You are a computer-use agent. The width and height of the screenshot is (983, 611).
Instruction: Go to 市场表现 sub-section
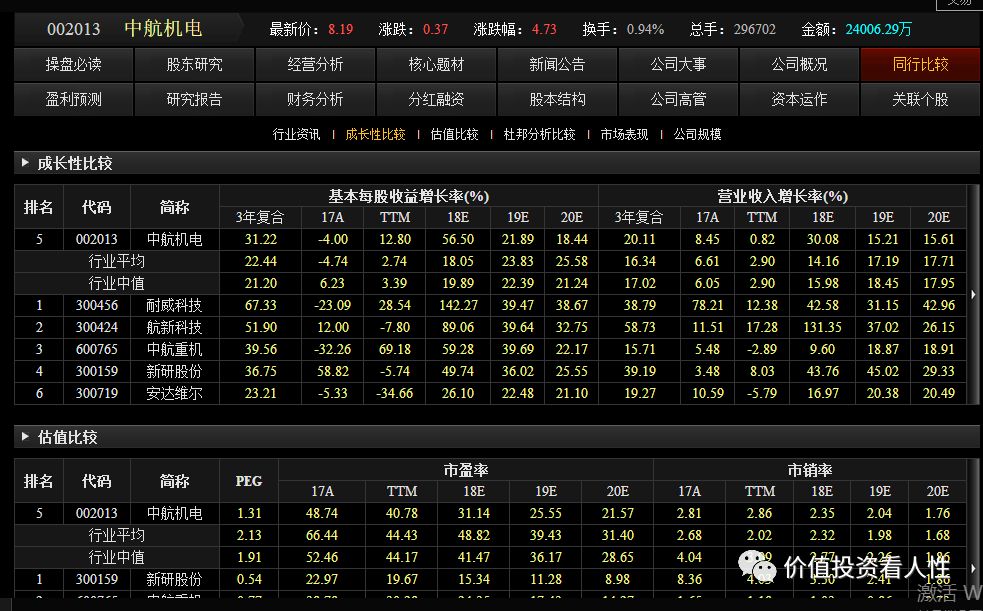pos(624,135)
